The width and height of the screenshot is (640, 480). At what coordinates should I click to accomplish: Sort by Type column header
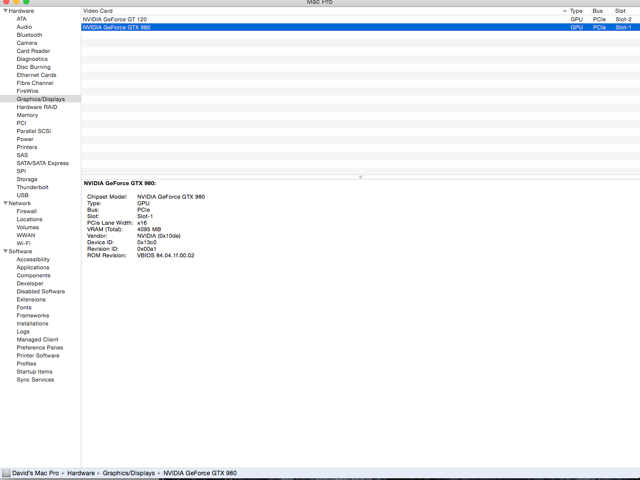576,11
